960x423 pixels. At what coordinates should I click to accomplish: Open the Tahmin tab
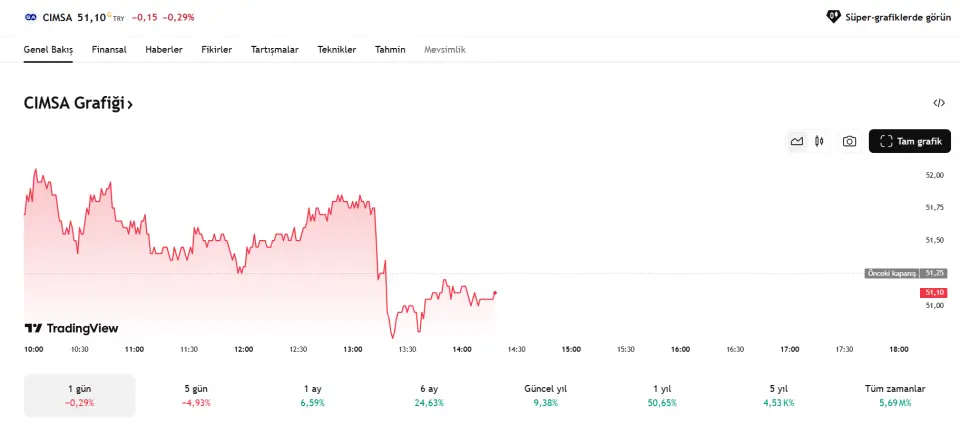coord(390,50)
